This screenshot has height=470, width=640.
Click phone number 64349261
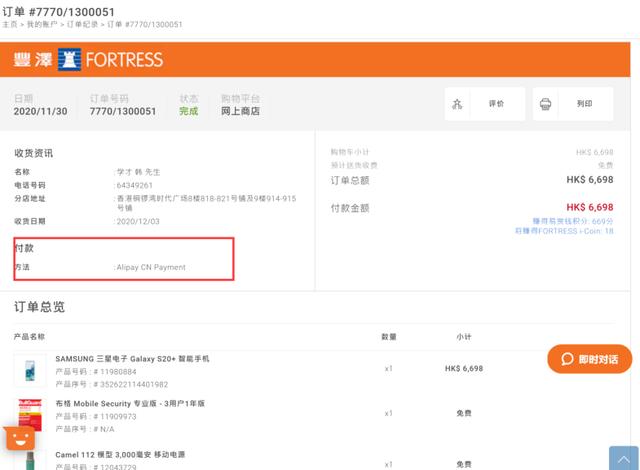(x=135, y=185)
